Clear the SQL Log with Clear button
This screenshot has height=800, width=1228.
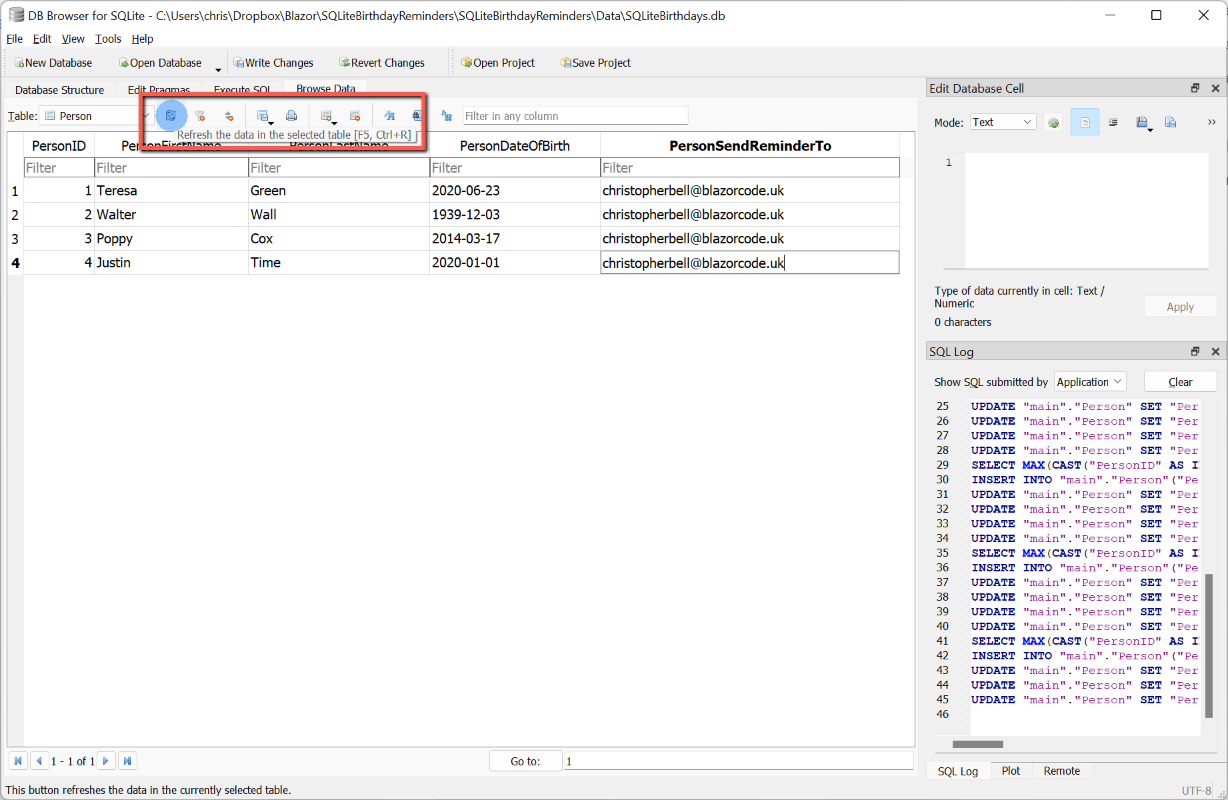tap(1180, 382)
